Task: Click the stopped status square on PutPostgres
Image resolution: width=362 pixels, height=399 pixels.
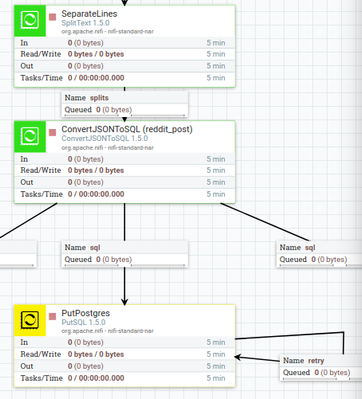Action: (52, 316)
